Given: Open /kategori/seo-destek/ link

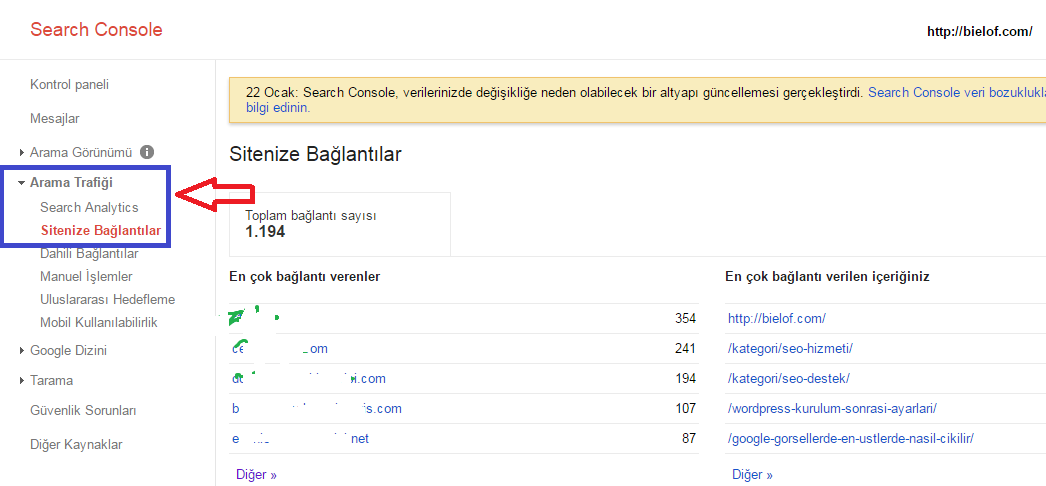Looking at the screenshot, I should (789, 379).
